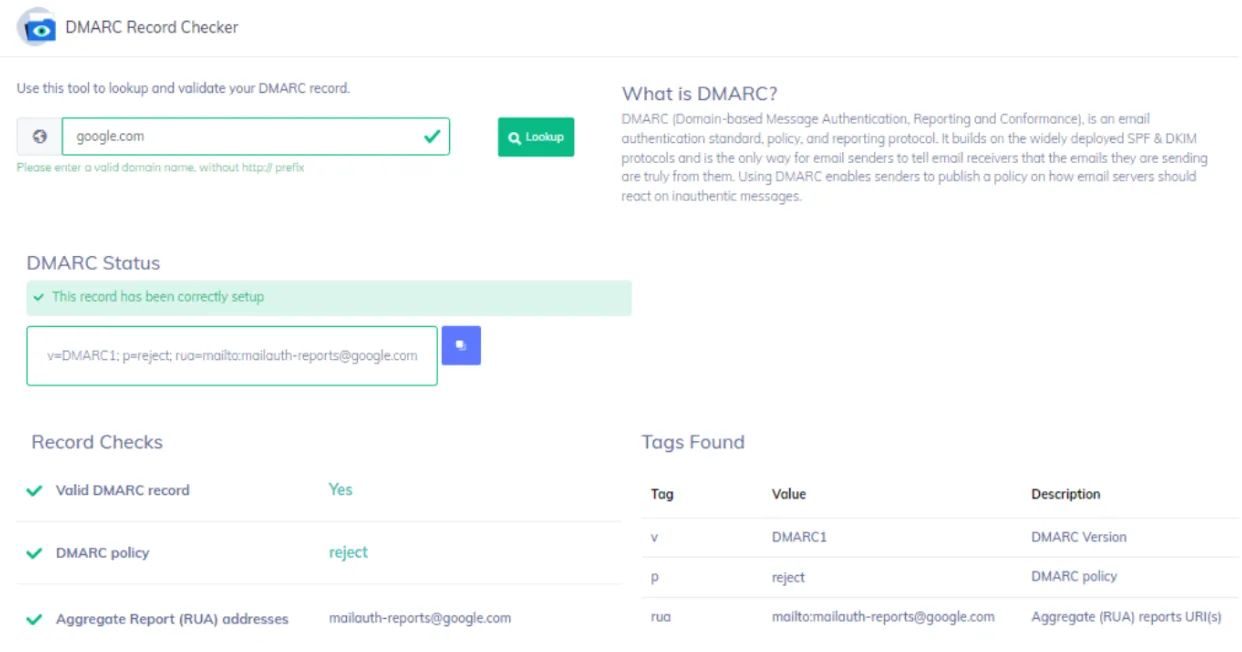Click the DMARC Record Checker title
Viewport: 1242px width, 652px height.
(x=152, y=27)
